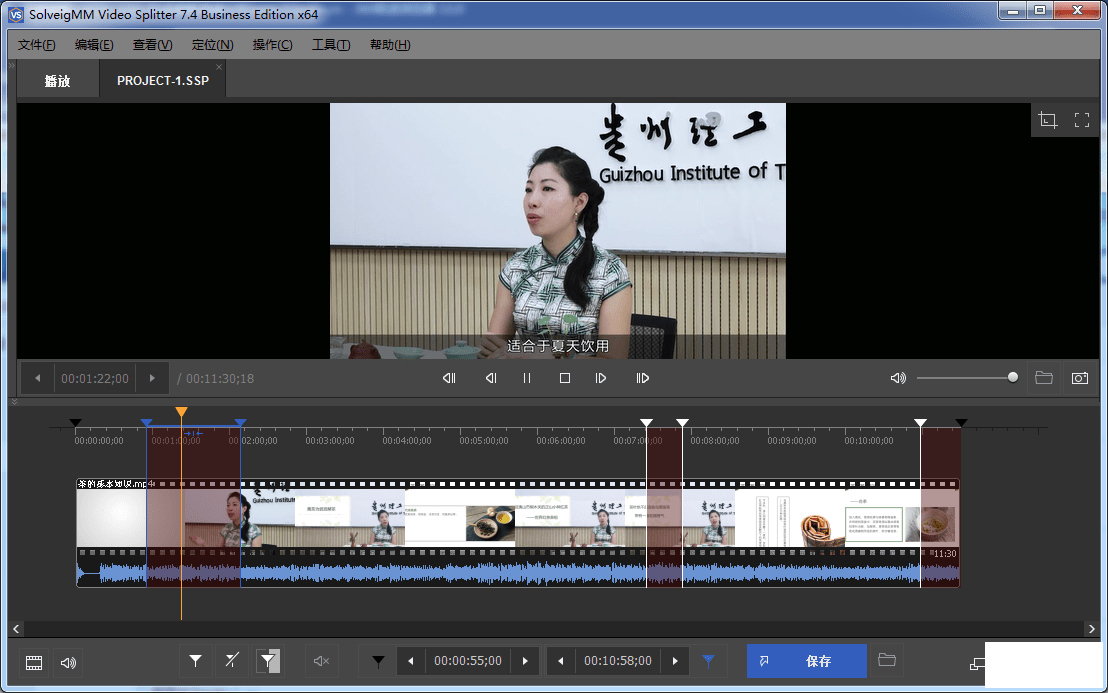Pause video playback

pyautogui.click(x=526, y=378)
